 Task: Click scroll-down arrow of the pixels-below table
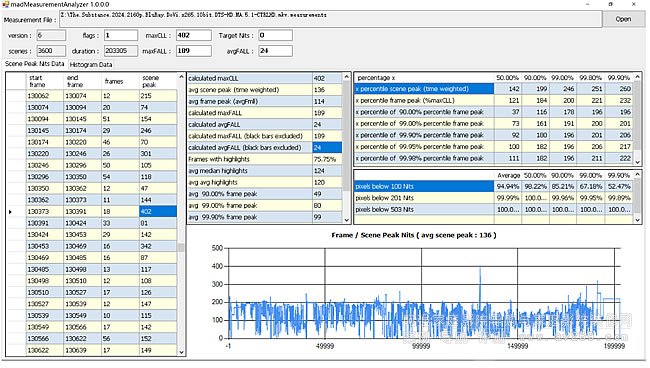(638, 220)
